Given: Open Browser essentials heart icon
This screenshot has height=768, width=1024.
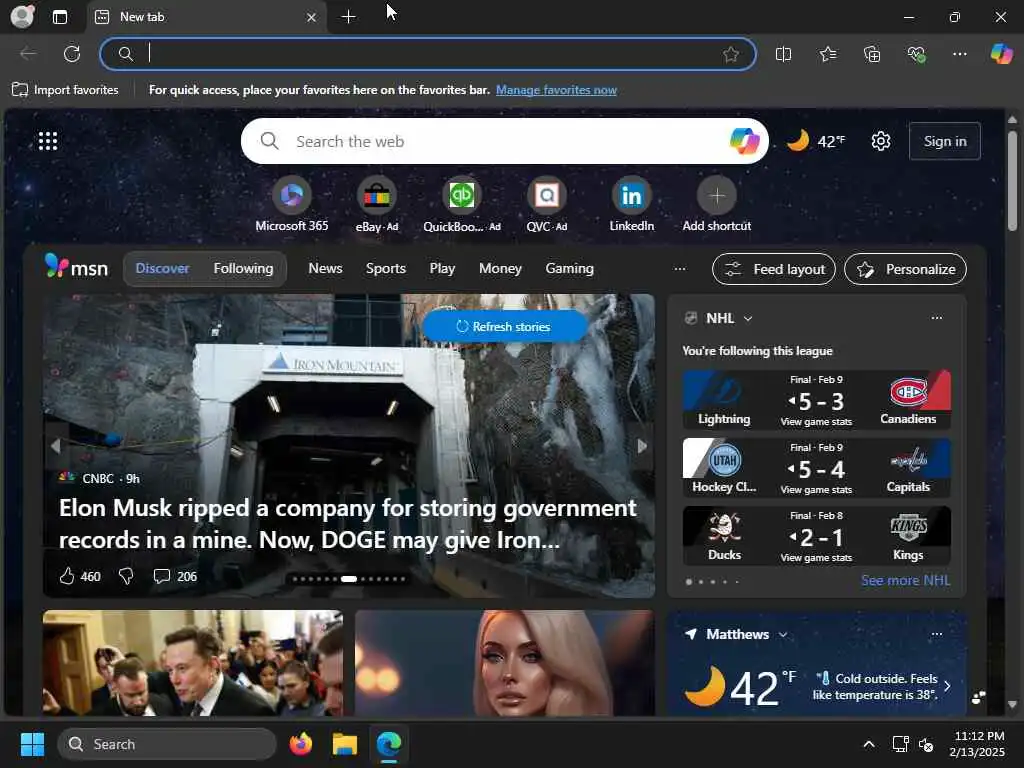Looking at the screenshot, I should click(x=916, y=54).
